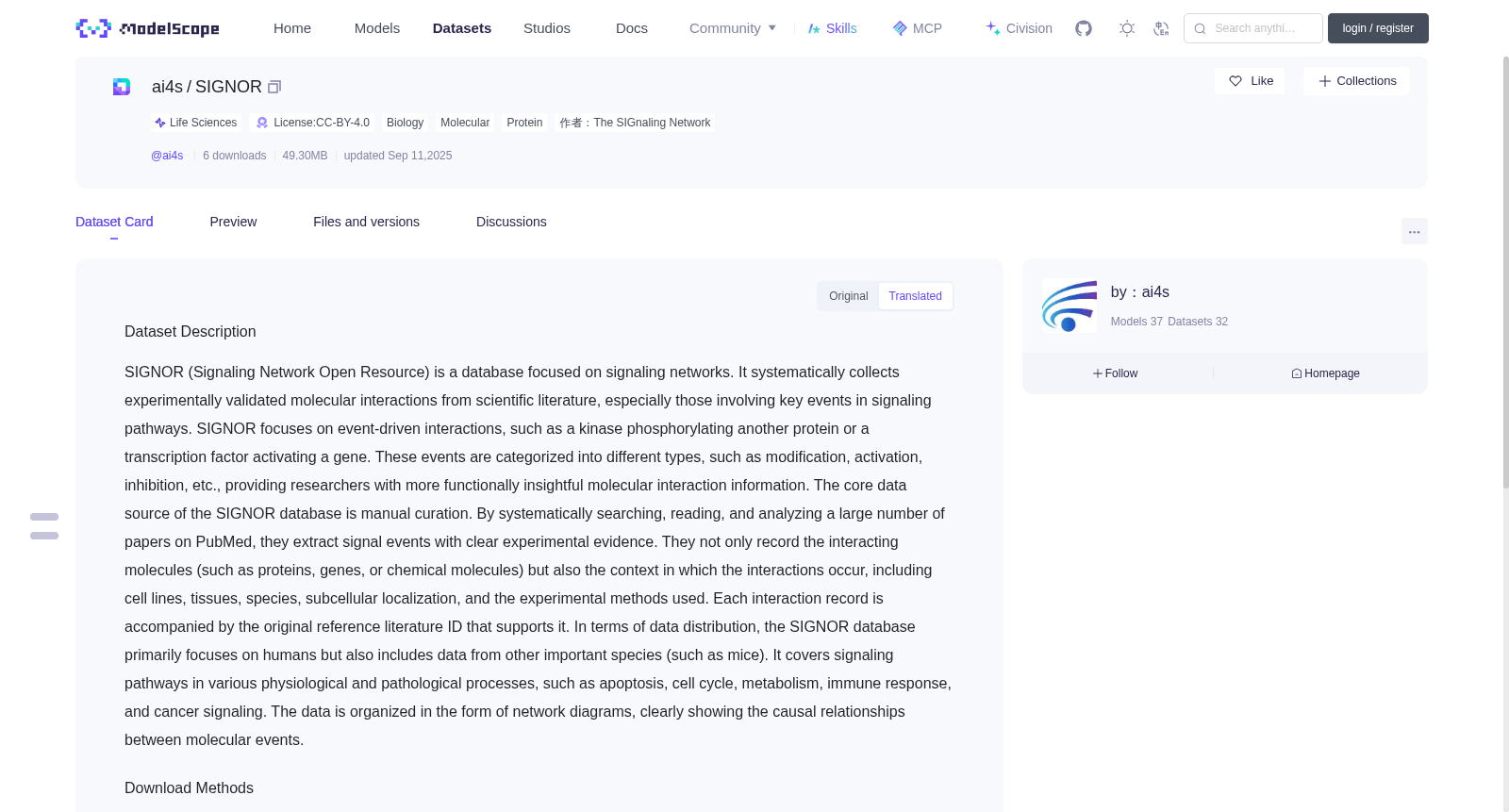Click the author tag The SIGnaling Network
This screenshot has height=812, width=1509.
point(635,123)
